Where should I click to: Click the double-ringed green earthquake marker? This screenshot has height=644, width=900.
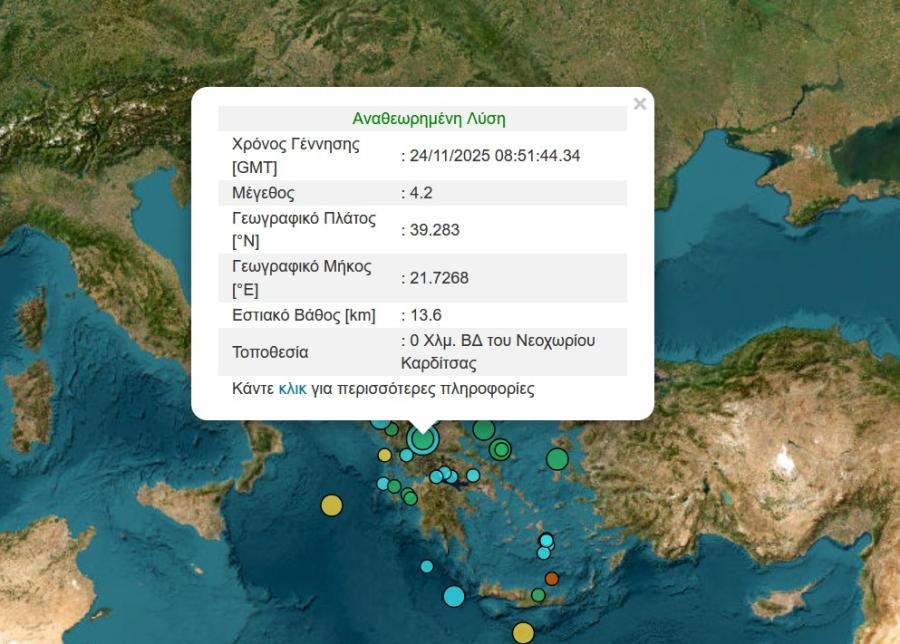point(501,449)
